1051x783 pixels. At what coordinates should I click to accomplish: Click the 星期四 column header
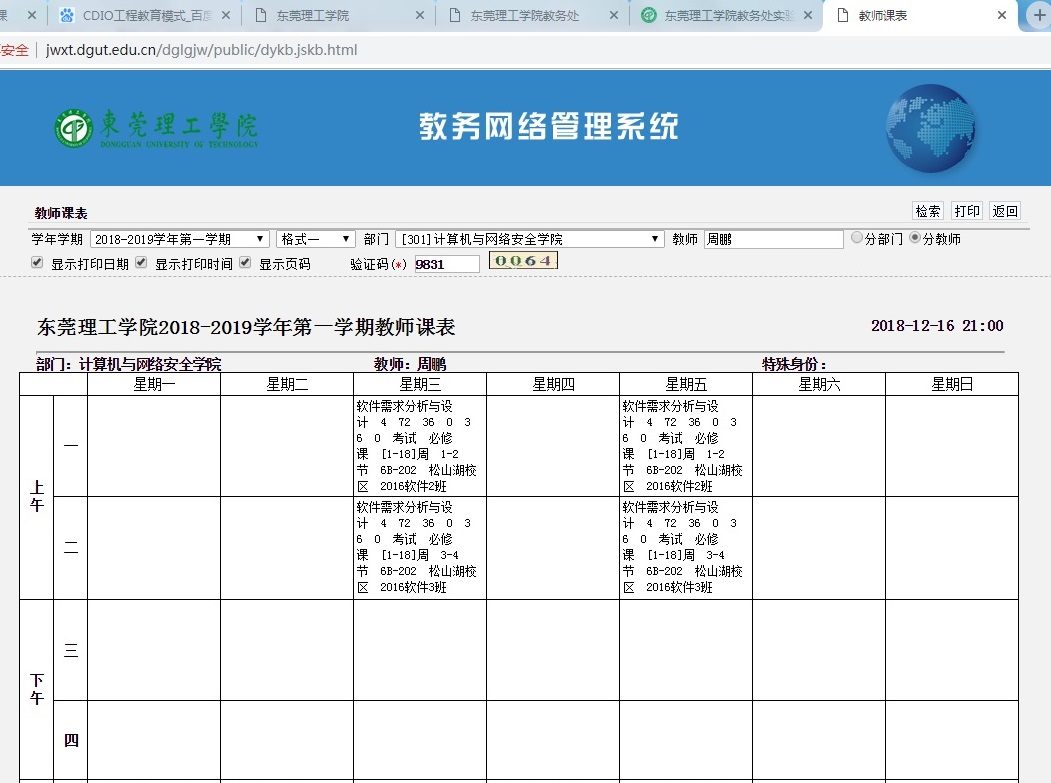click(x=553, y=384)
